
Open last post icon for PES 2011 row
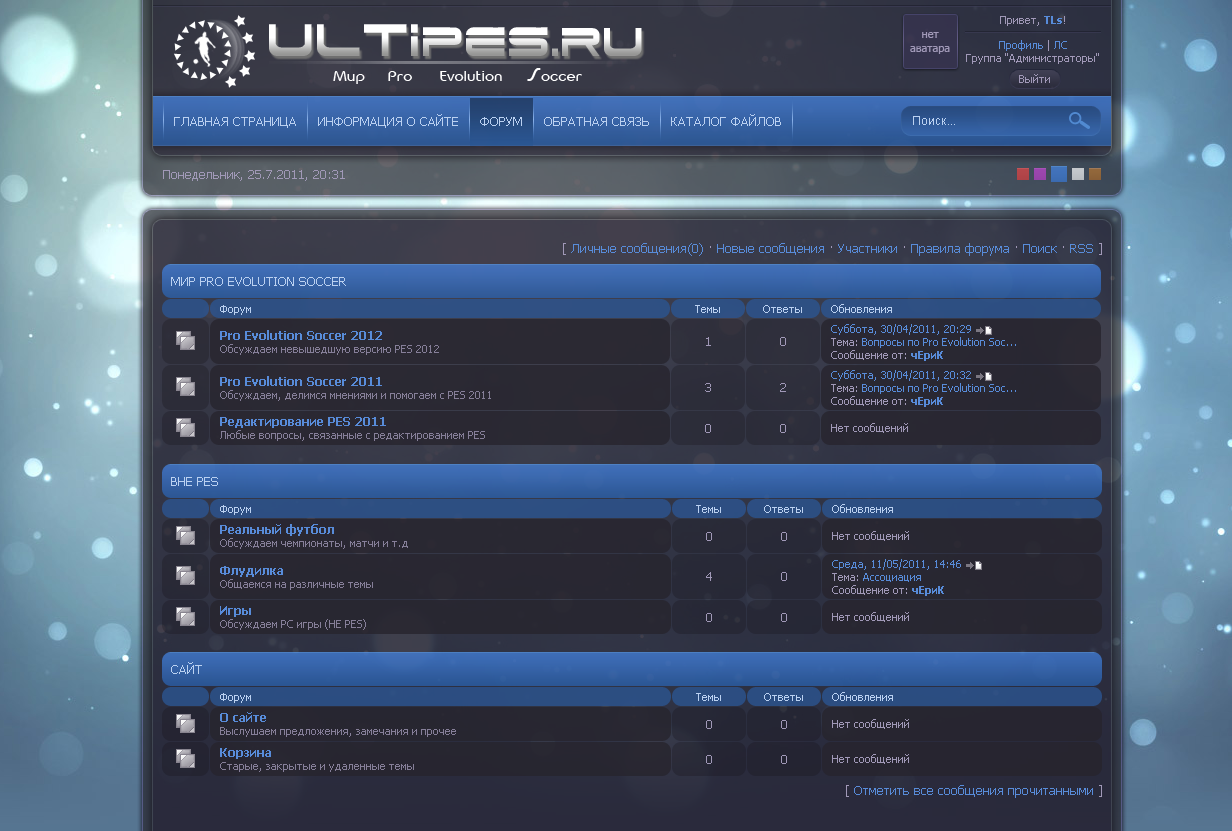pyautogui.click(x=983, y=376)
